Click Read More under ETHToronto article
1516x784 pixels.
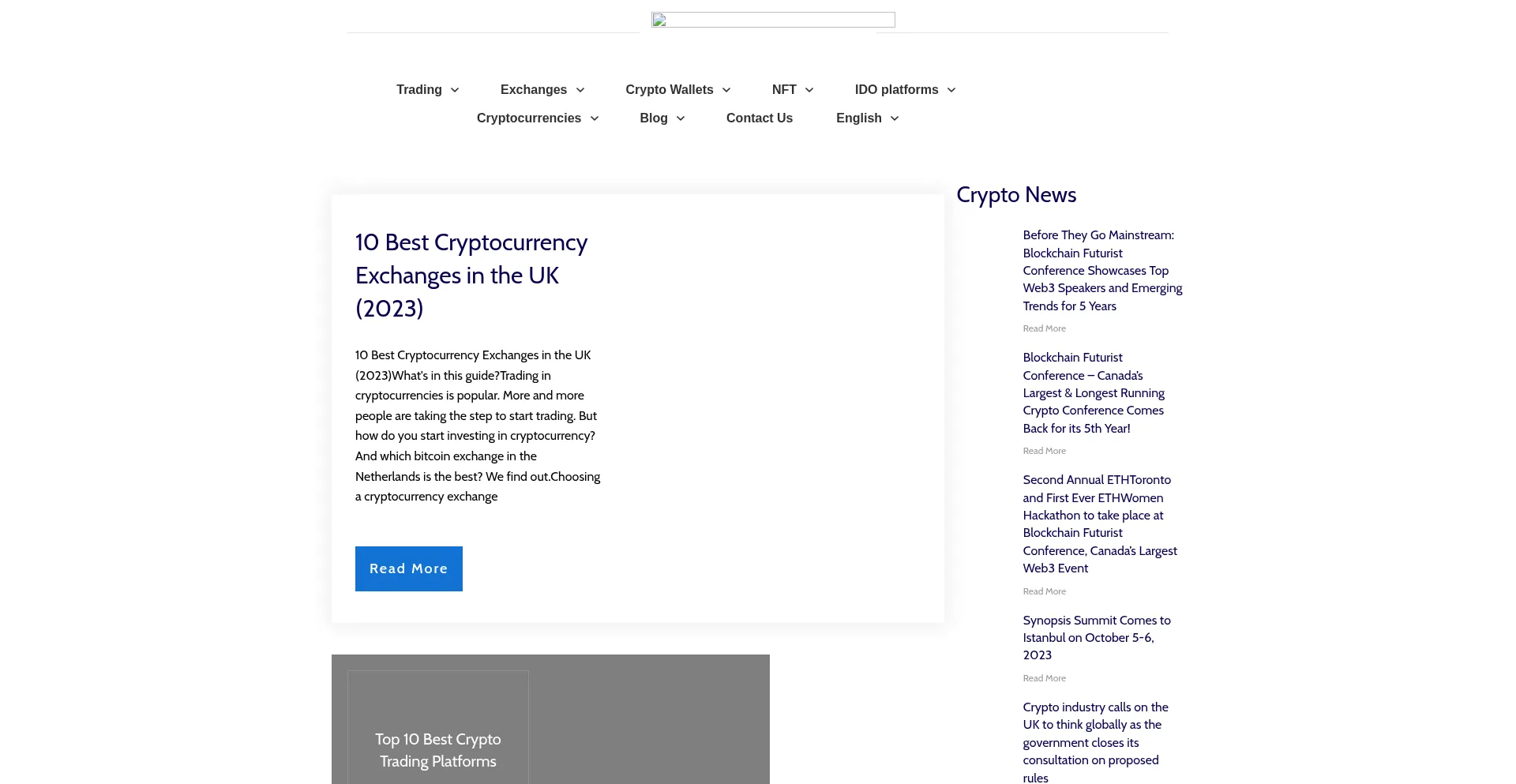click(1044, 591)
